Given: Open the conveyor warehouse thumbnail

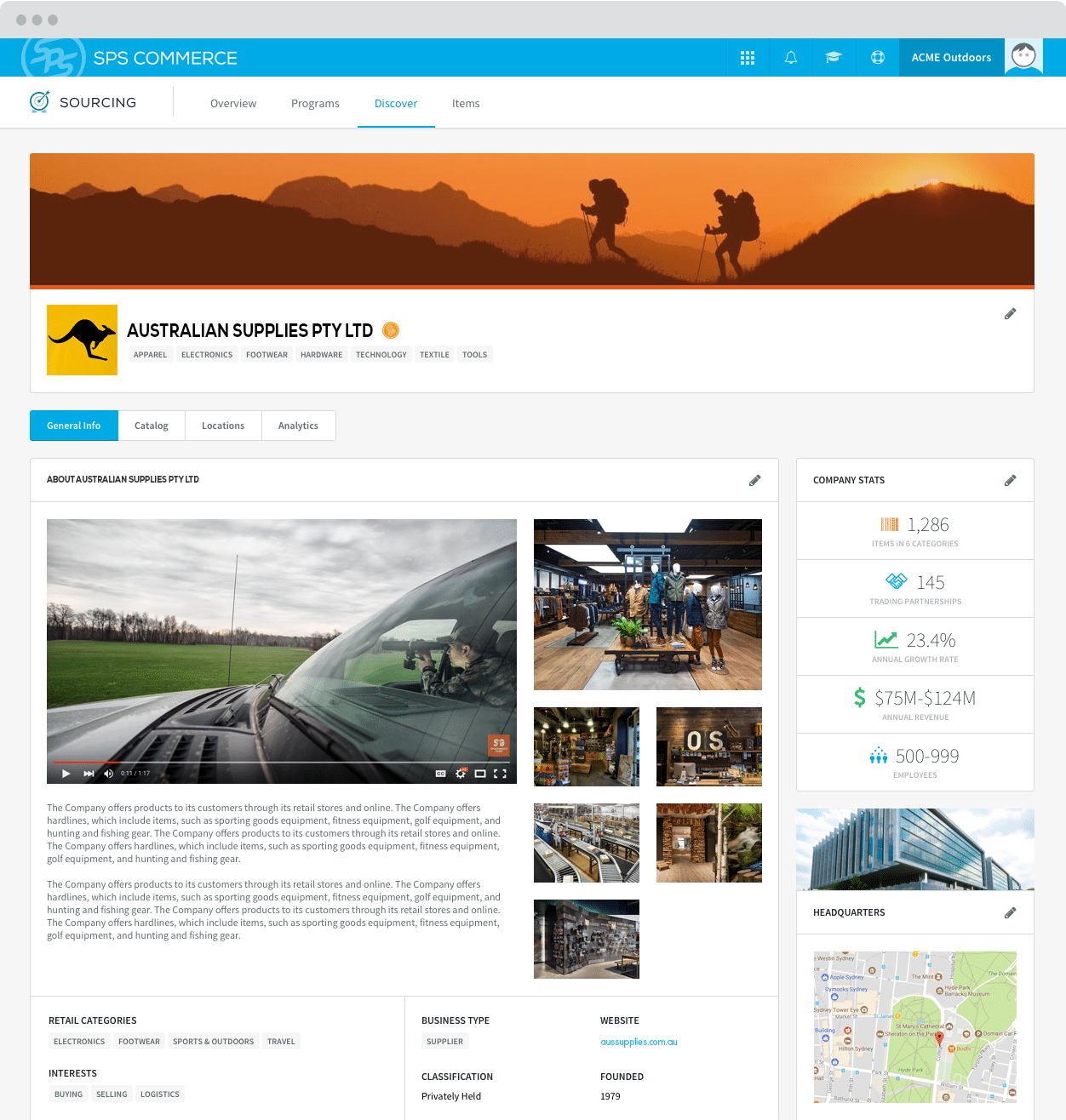Looking at the screenshot, I should [587, 843].
